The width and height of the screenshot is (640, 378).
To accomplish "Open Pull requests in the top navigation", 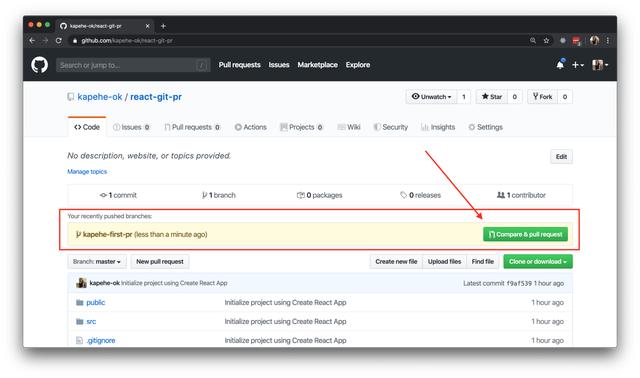I will point(240,65).
